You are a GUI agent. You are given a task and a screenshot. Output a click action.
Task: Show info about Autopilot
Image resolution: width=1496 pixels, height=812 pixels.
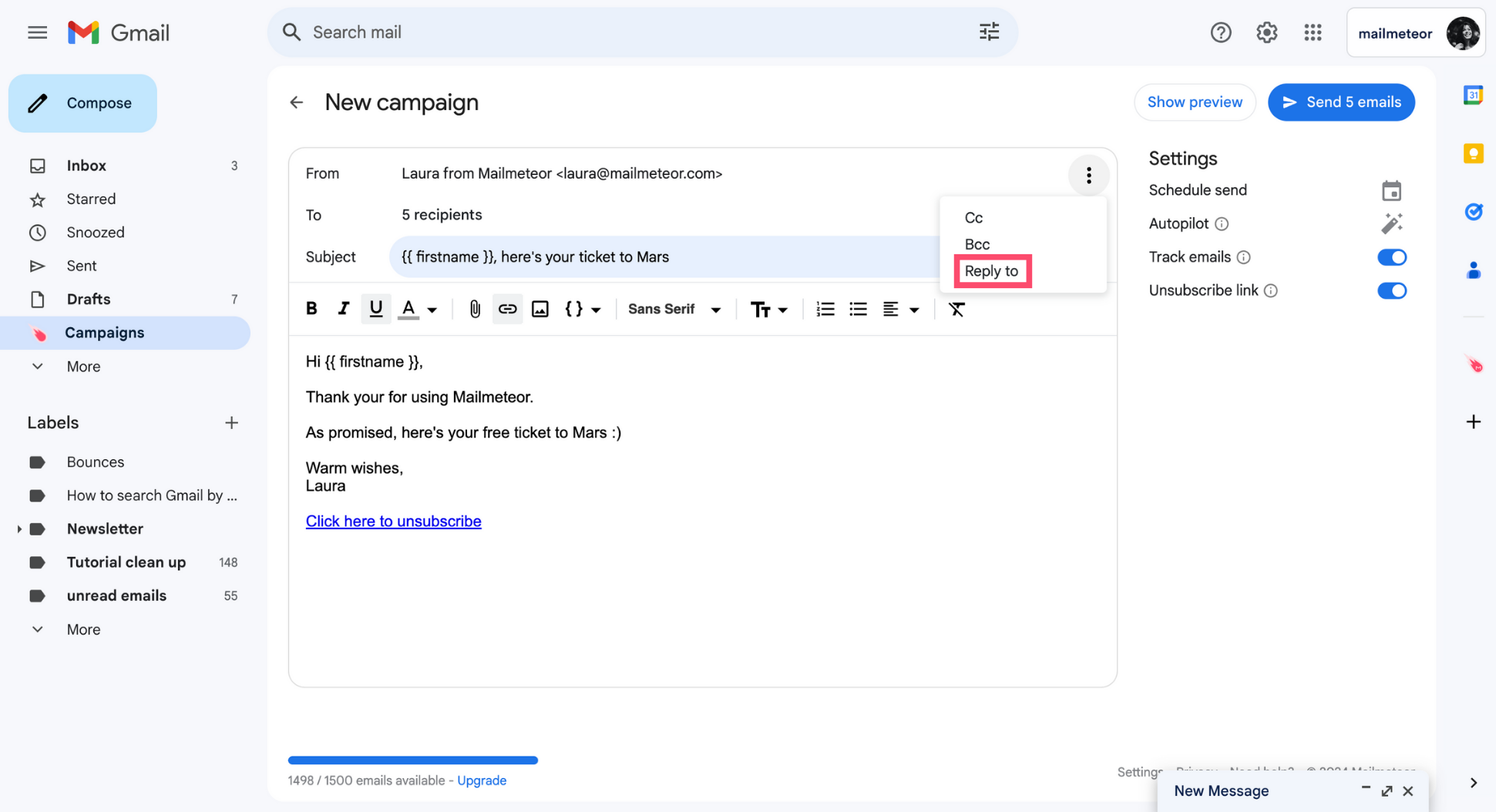[x=1222, y=224]
